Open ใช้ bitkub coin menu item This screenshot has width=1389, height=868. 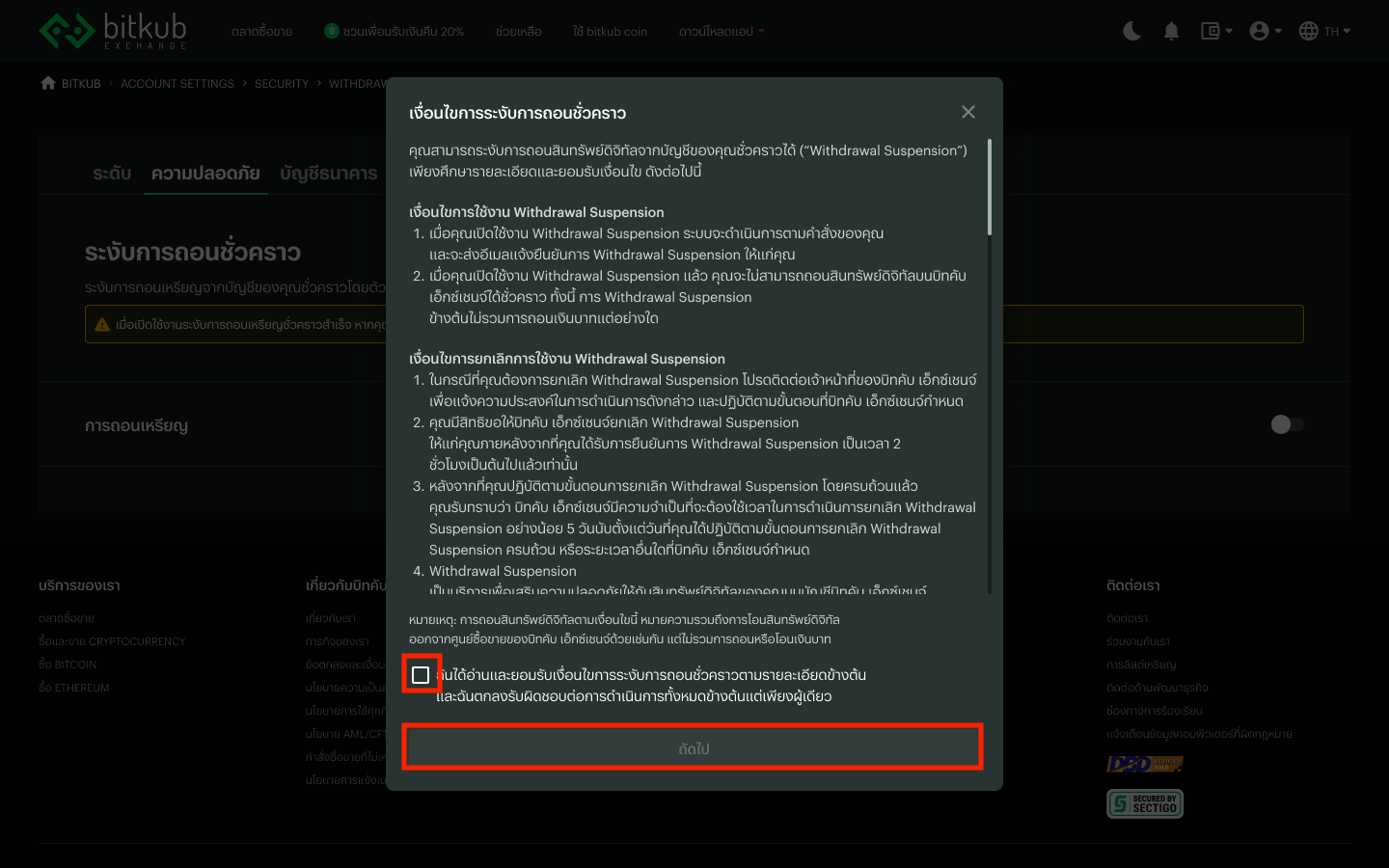(x=610, y=31)
